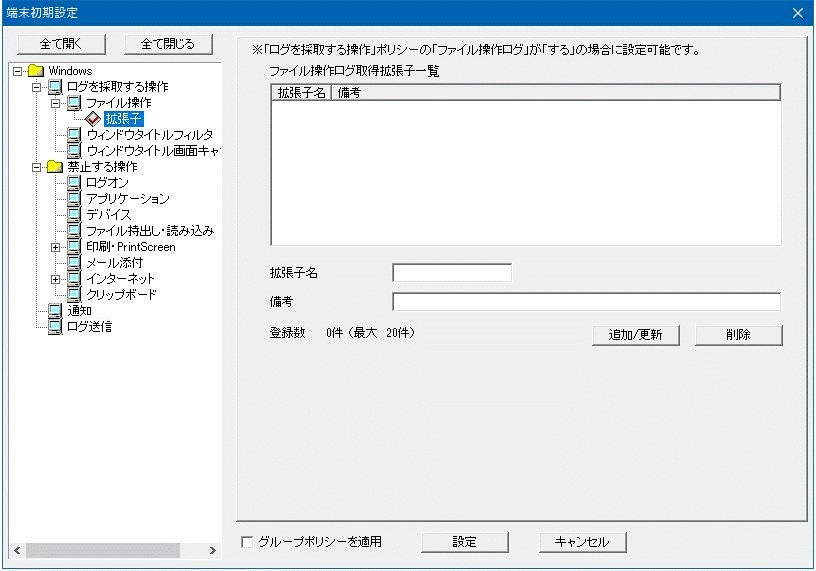Viewport: 816px width, 571px height.
Task: Click the デバイス computer icon
Action: pos(74,214)
